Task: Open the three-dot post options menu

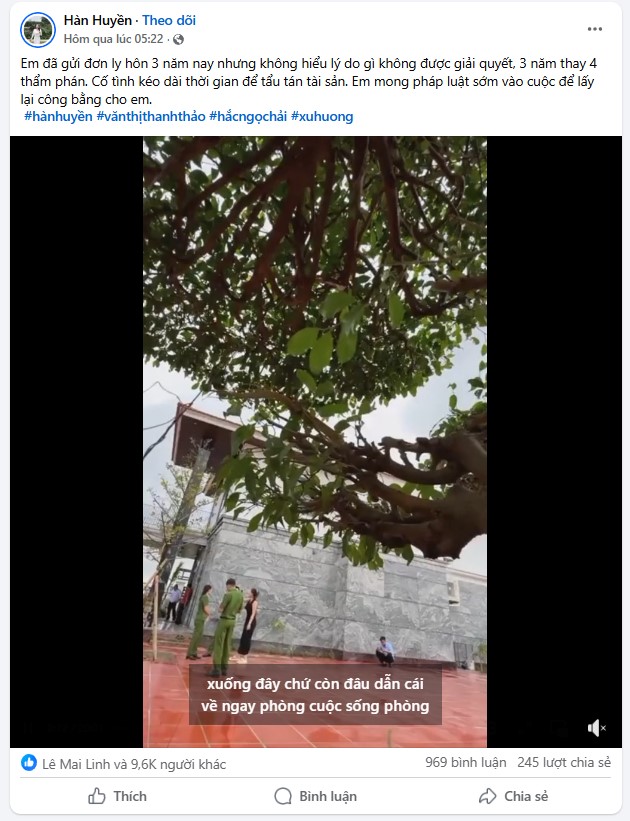Action: pyautogui.click(x=594, y=29)
